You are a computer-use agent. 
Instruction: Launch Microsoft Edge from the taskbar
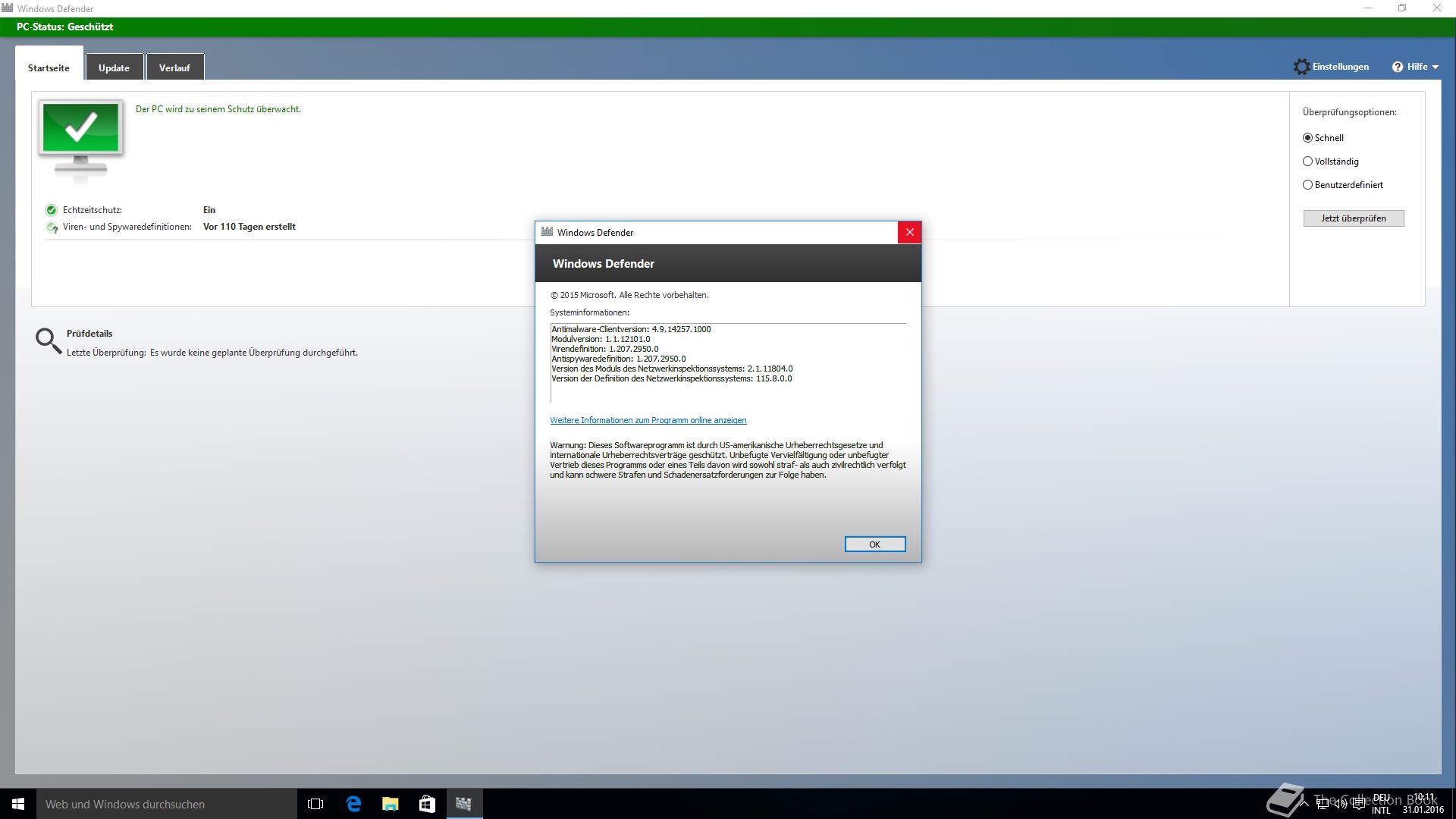[353, 804]
